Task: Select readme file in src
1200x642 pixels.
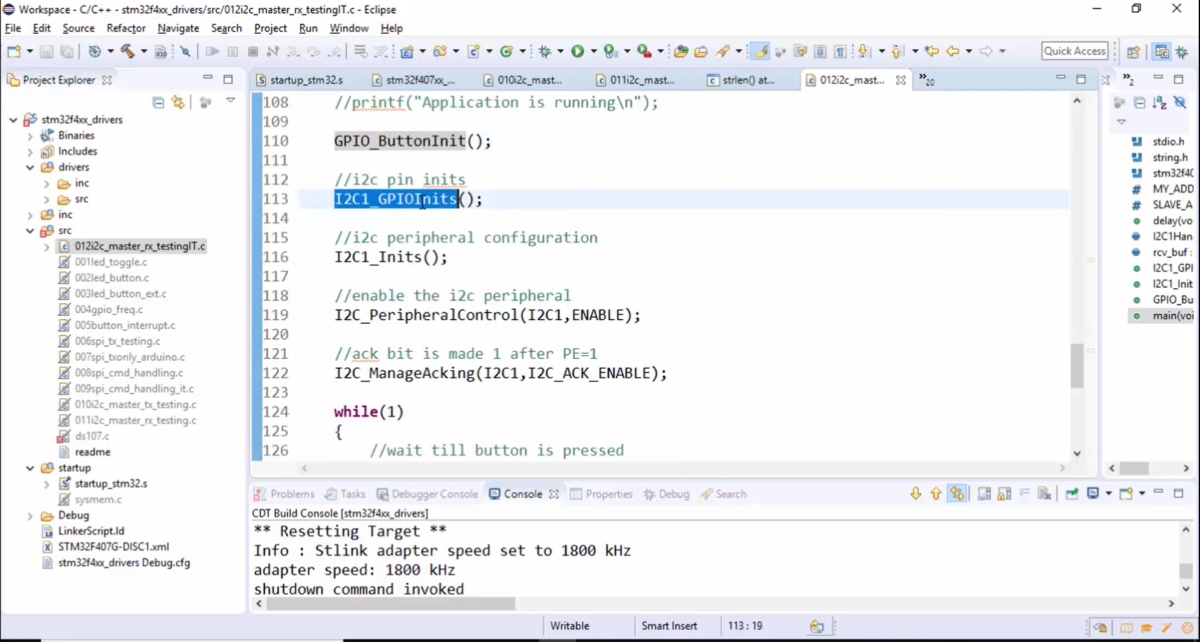Action: [x=92, y=452]
